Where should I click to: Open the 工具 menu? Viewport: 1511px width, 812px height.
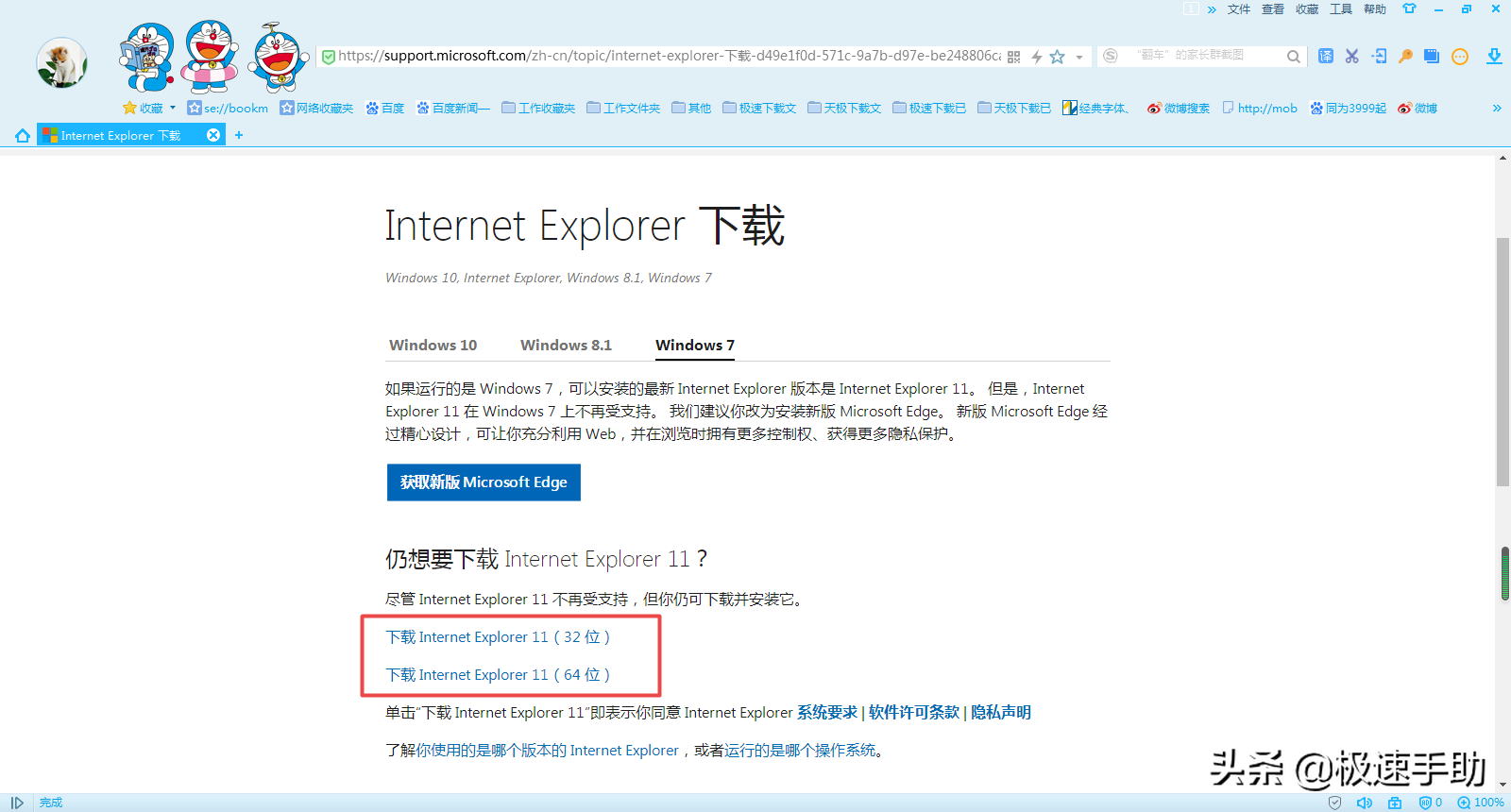coord(1341,9)
